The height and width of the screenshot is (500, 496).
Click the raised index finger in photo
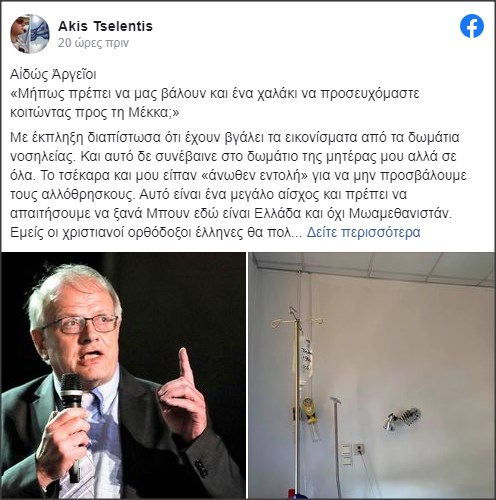point(185,367)
